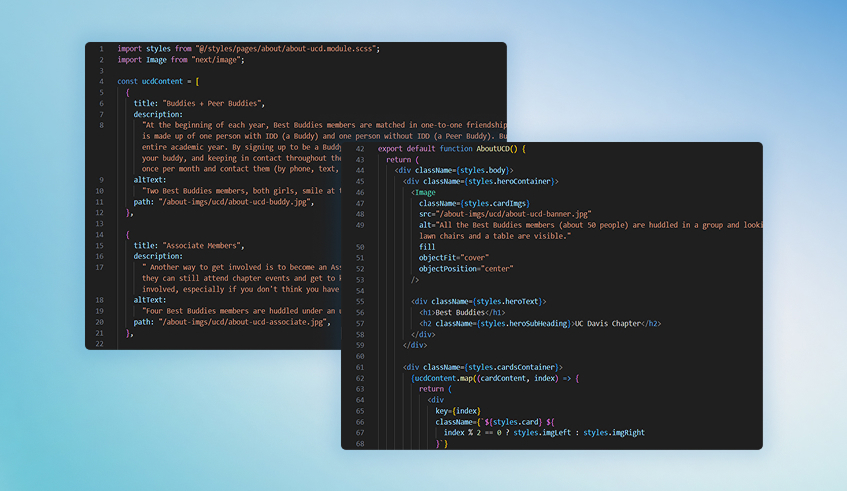Select the title "Associate Members" line

click(189, 246)
